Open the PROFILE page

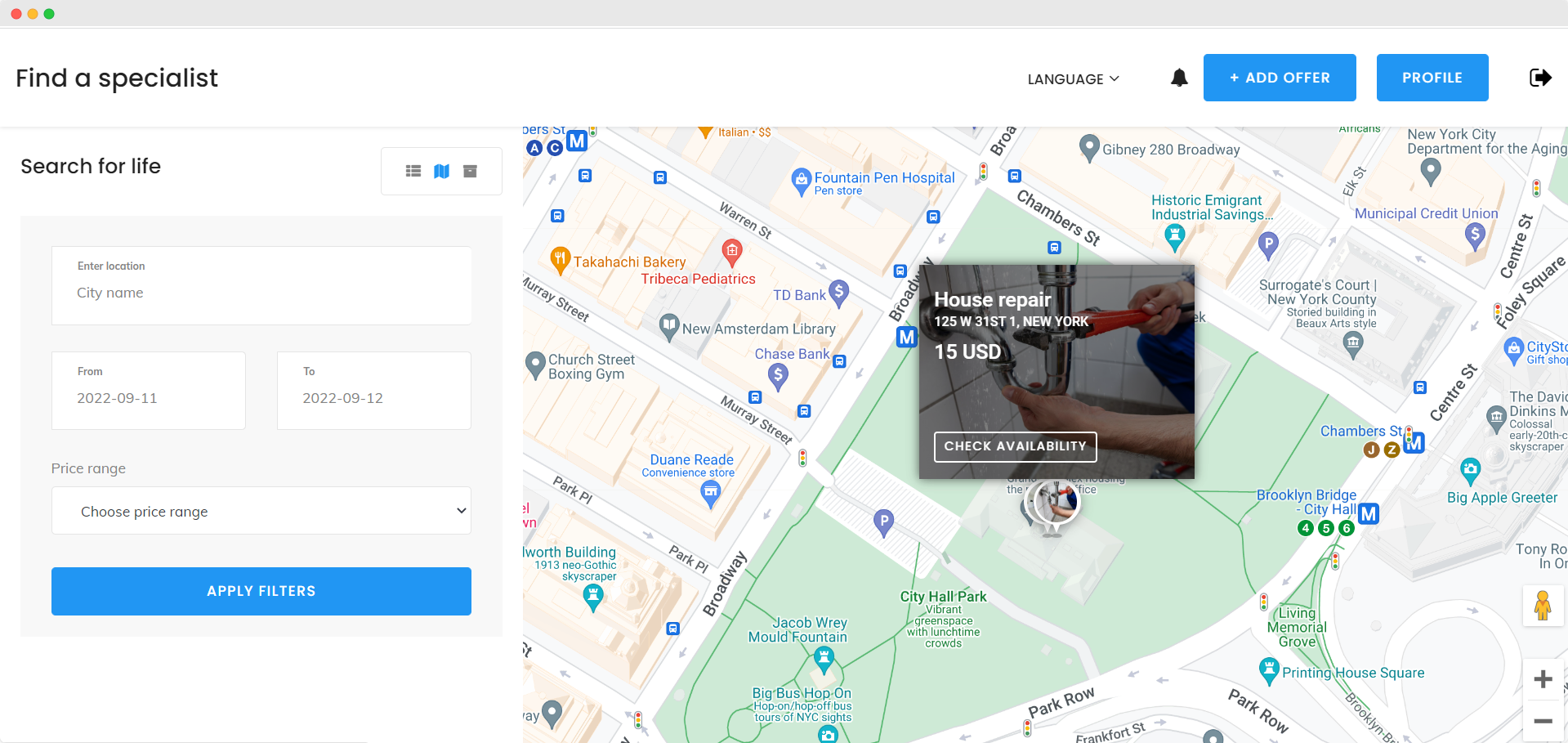1432,78
